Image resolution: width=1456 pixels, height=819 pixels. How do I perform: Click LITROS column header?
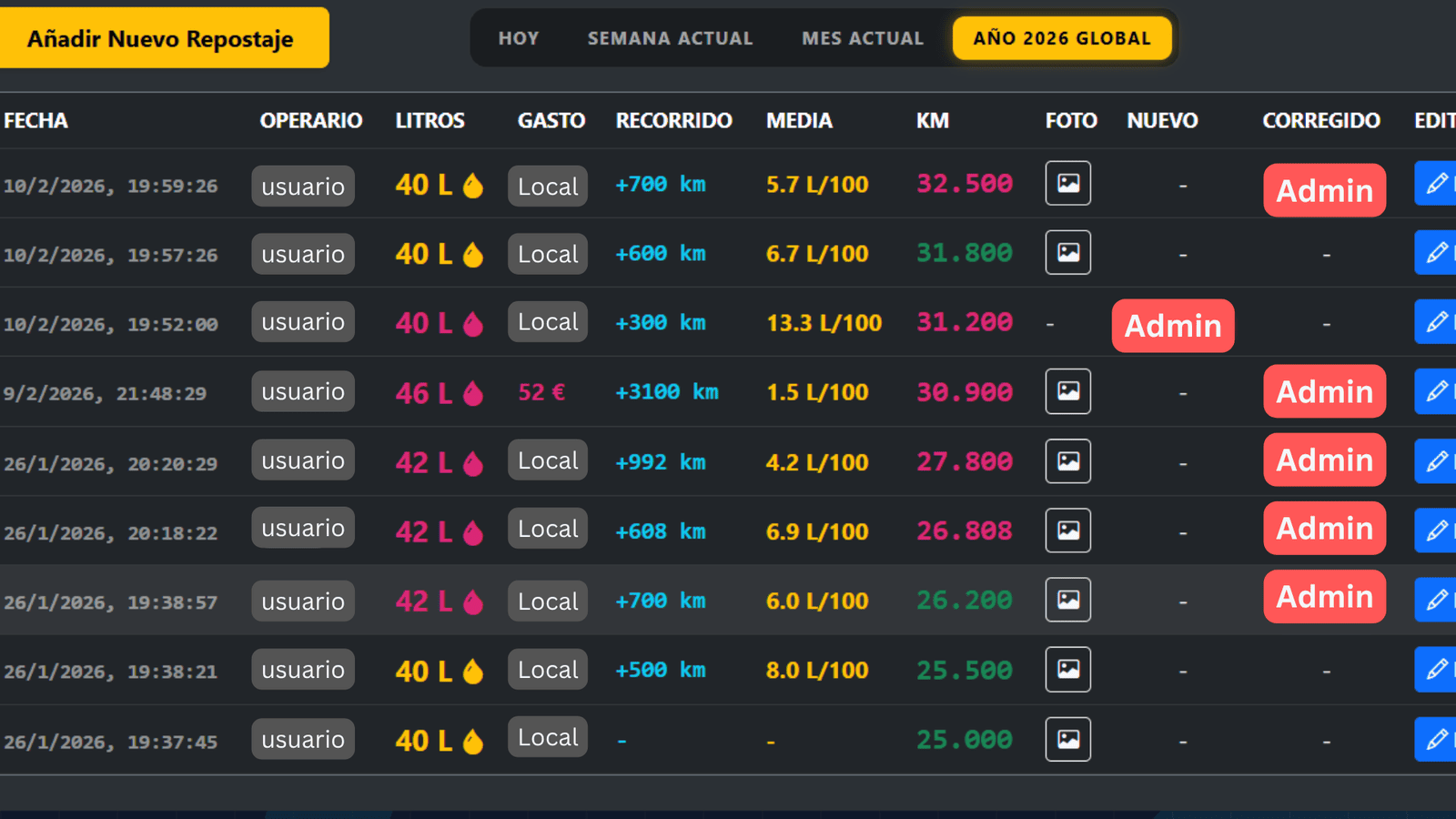(430, 120)
